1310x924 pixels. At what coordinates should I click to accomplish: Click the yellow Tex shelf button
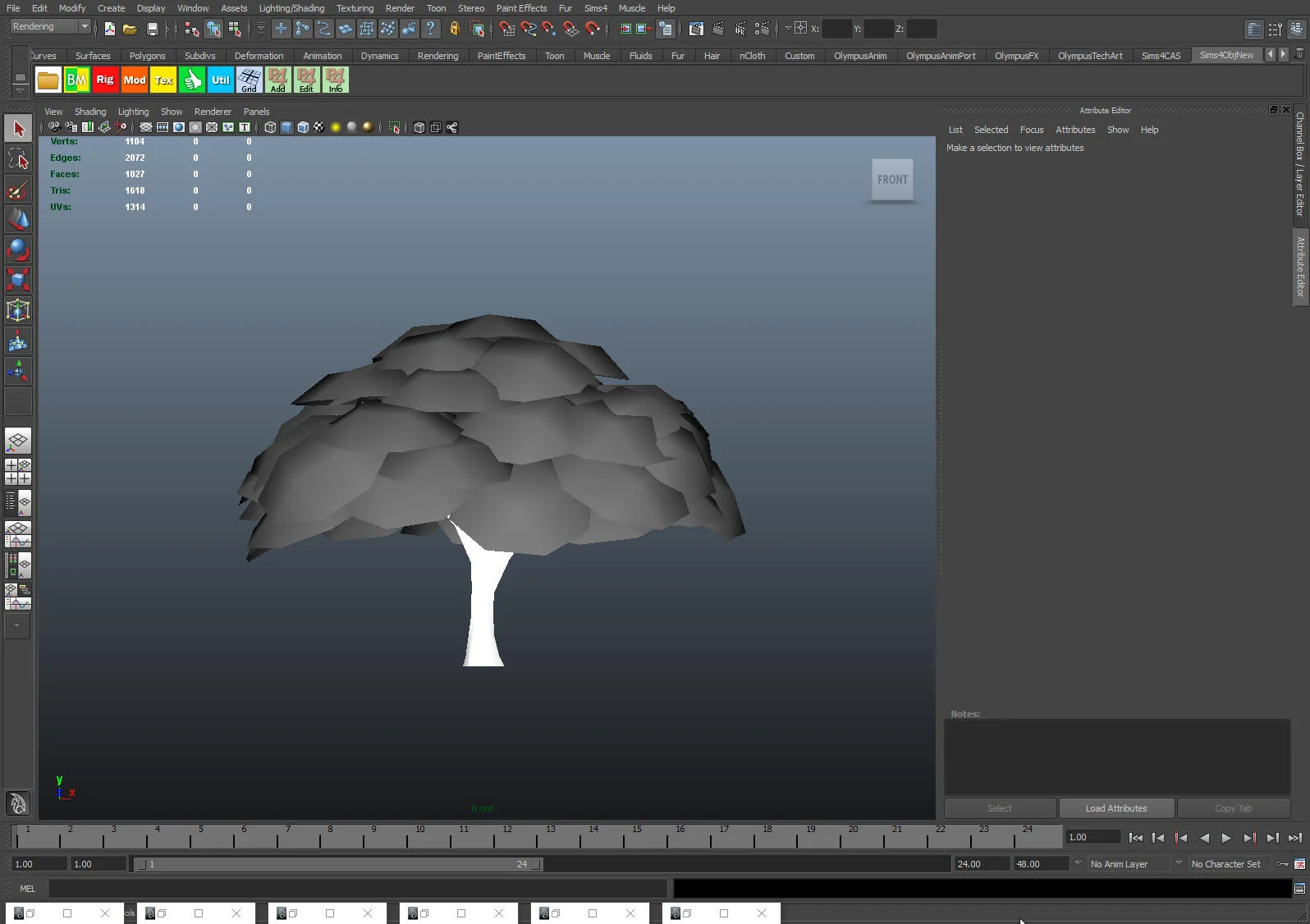[163, 80]
